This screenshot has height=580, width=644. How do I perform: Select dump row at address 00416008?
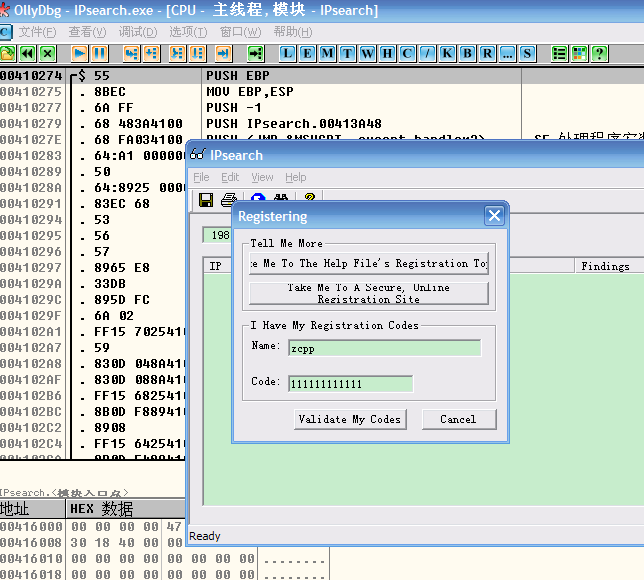coord(93,543)
